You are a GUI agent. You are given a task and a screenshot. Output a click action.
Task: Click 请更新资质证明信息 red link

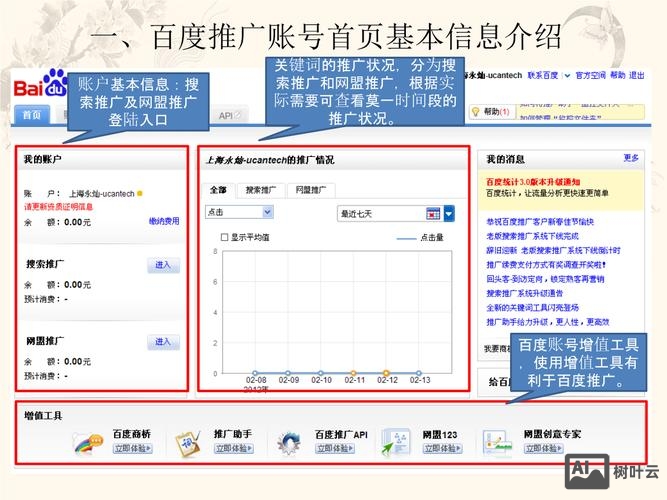click(x=58, y=207)
